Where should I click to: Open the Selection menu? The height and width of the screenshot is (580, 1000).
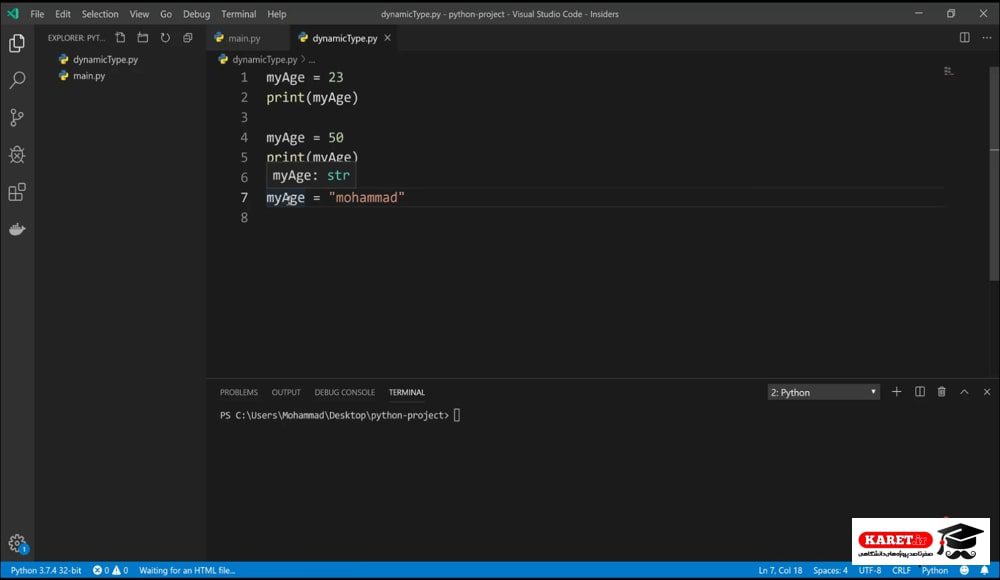100,14
